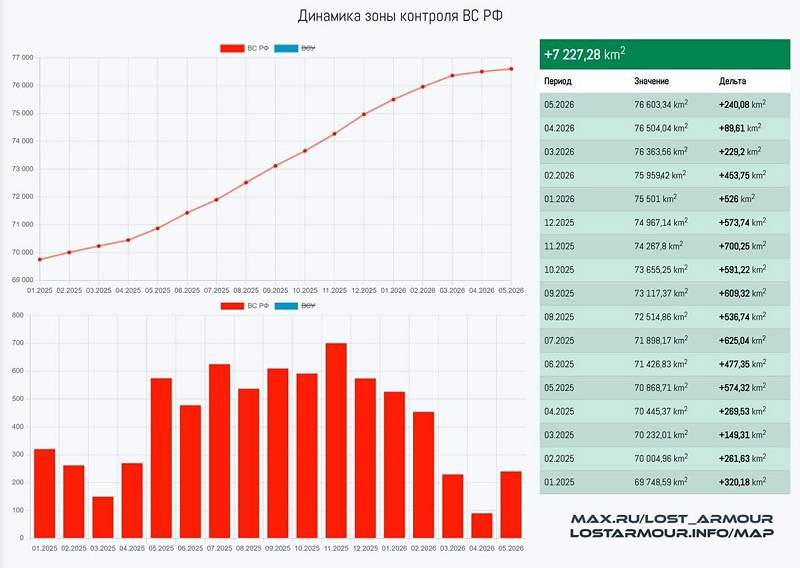Click the delta +700,25 km²
The image size is (800, 568).
[x=742, y=246]
